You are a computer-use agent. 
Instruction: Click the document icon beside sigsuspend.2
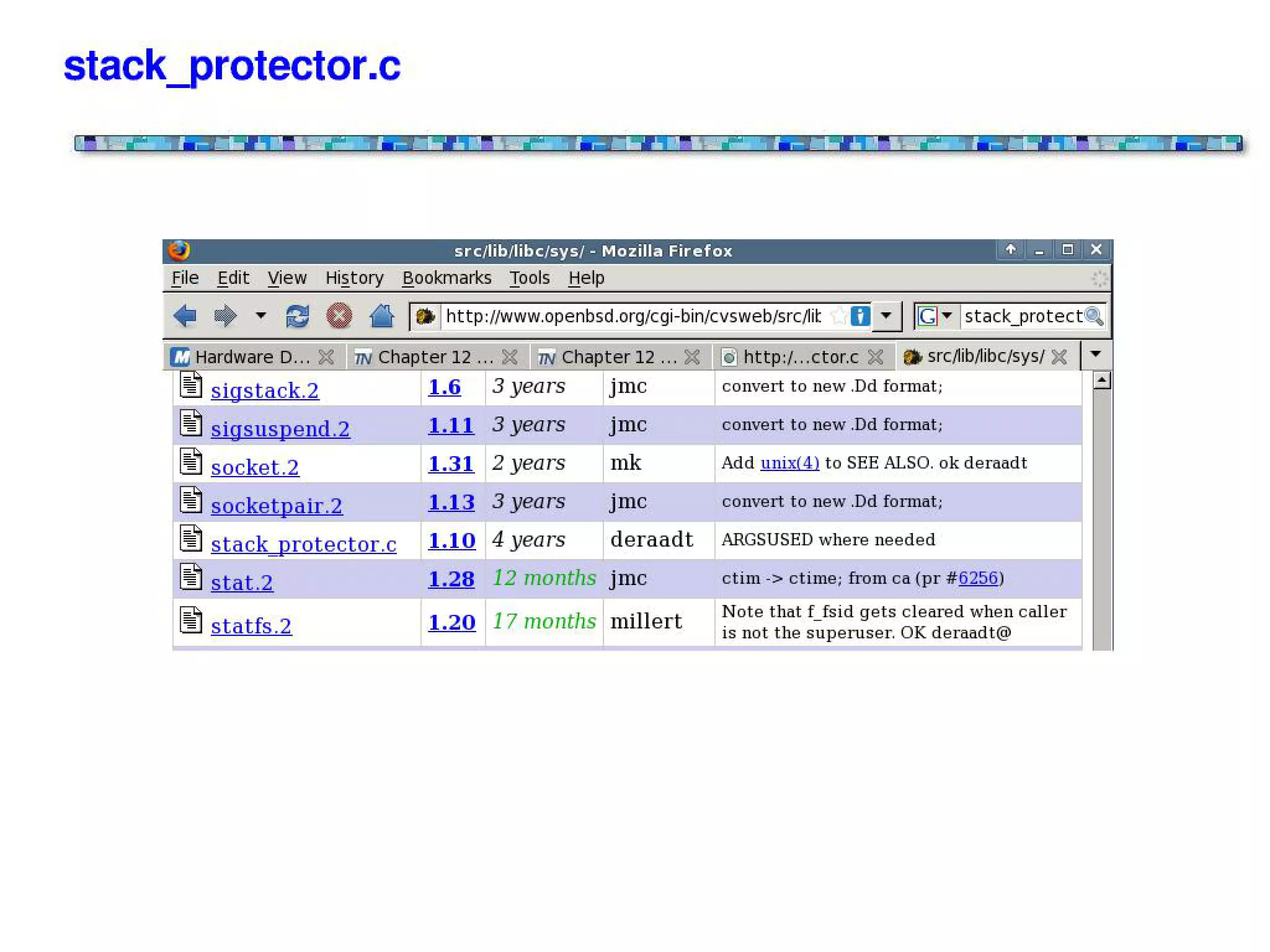[x=191, y=423]
